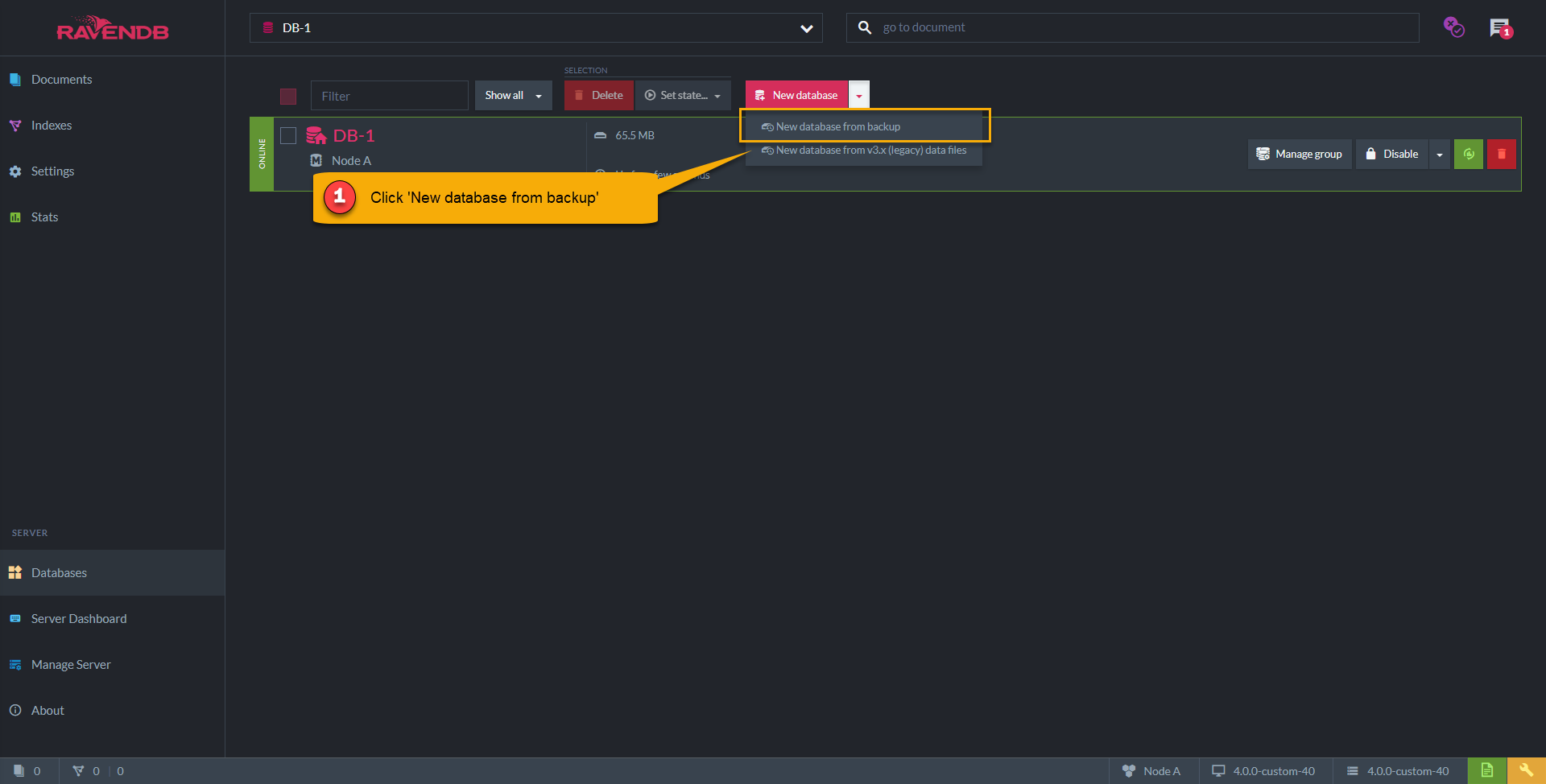Click the Disable database button
The image size is (1546, 784).
pos(1392,155)
